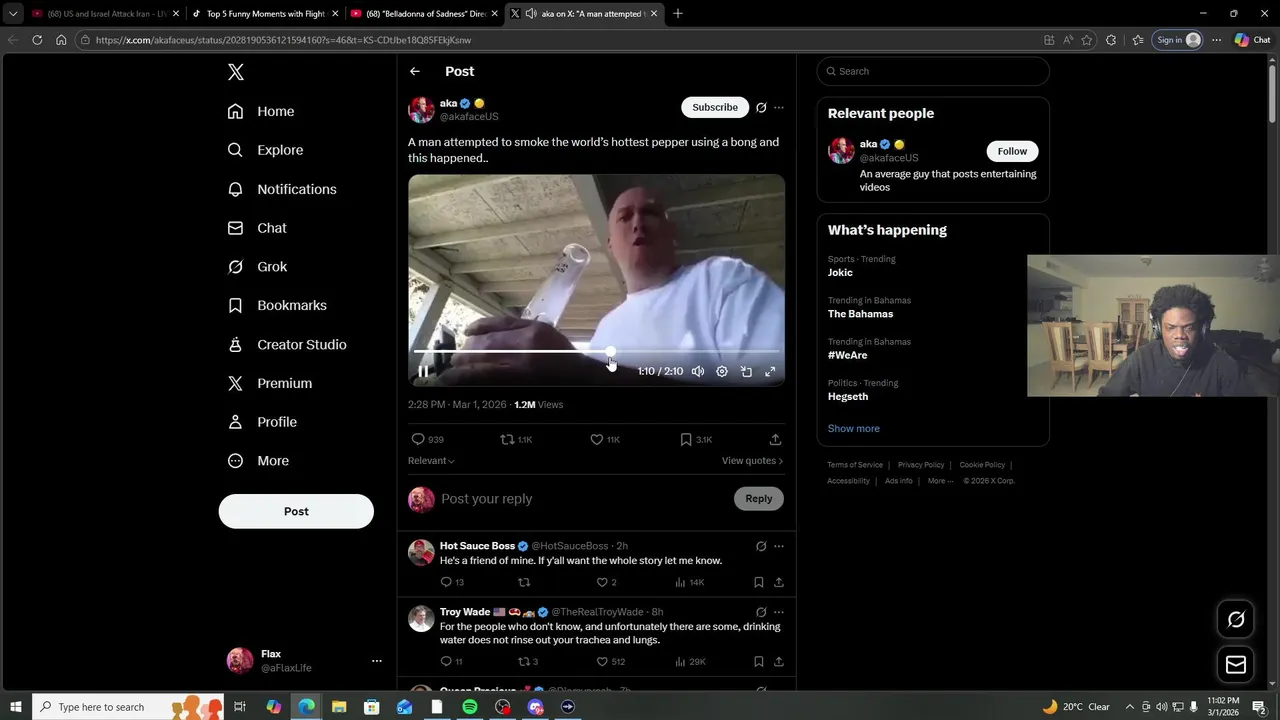Screen dimensions: 1280x720
Task: Bookmark Hot Sauce Boss's reply
Action: (x=759, y=582)
